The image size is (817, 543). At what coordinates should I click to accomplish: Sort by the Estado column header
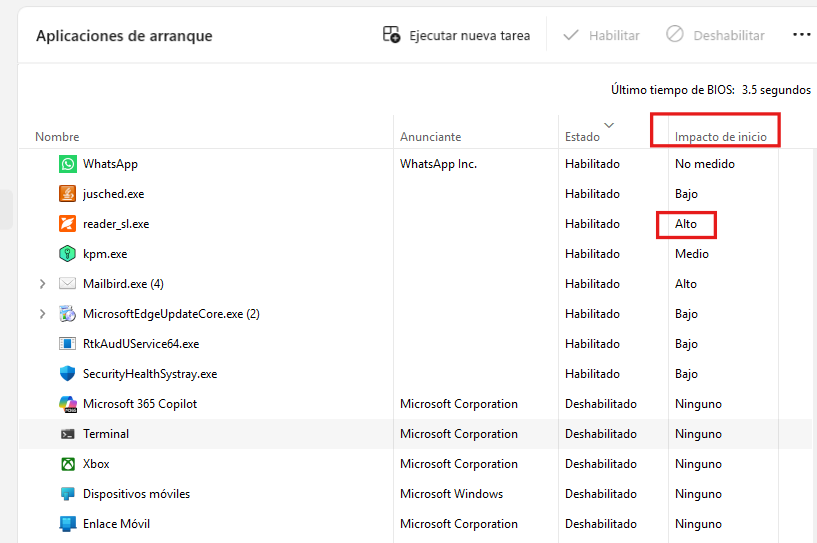[x=582, y=137]
